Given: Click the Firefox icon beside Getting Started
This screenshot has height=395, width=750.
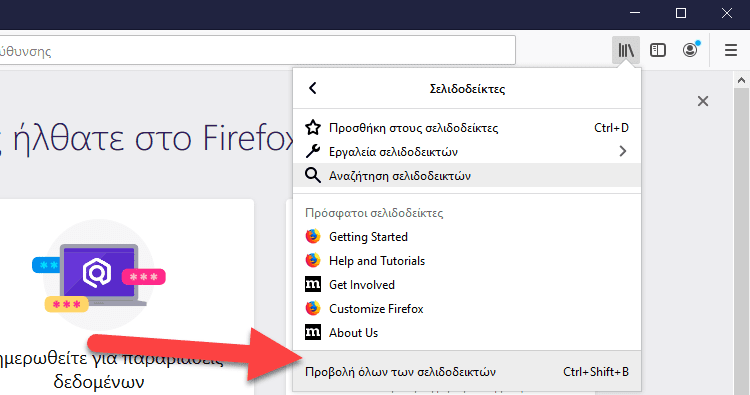Looking at the screenshot, I should click(313, 236).
